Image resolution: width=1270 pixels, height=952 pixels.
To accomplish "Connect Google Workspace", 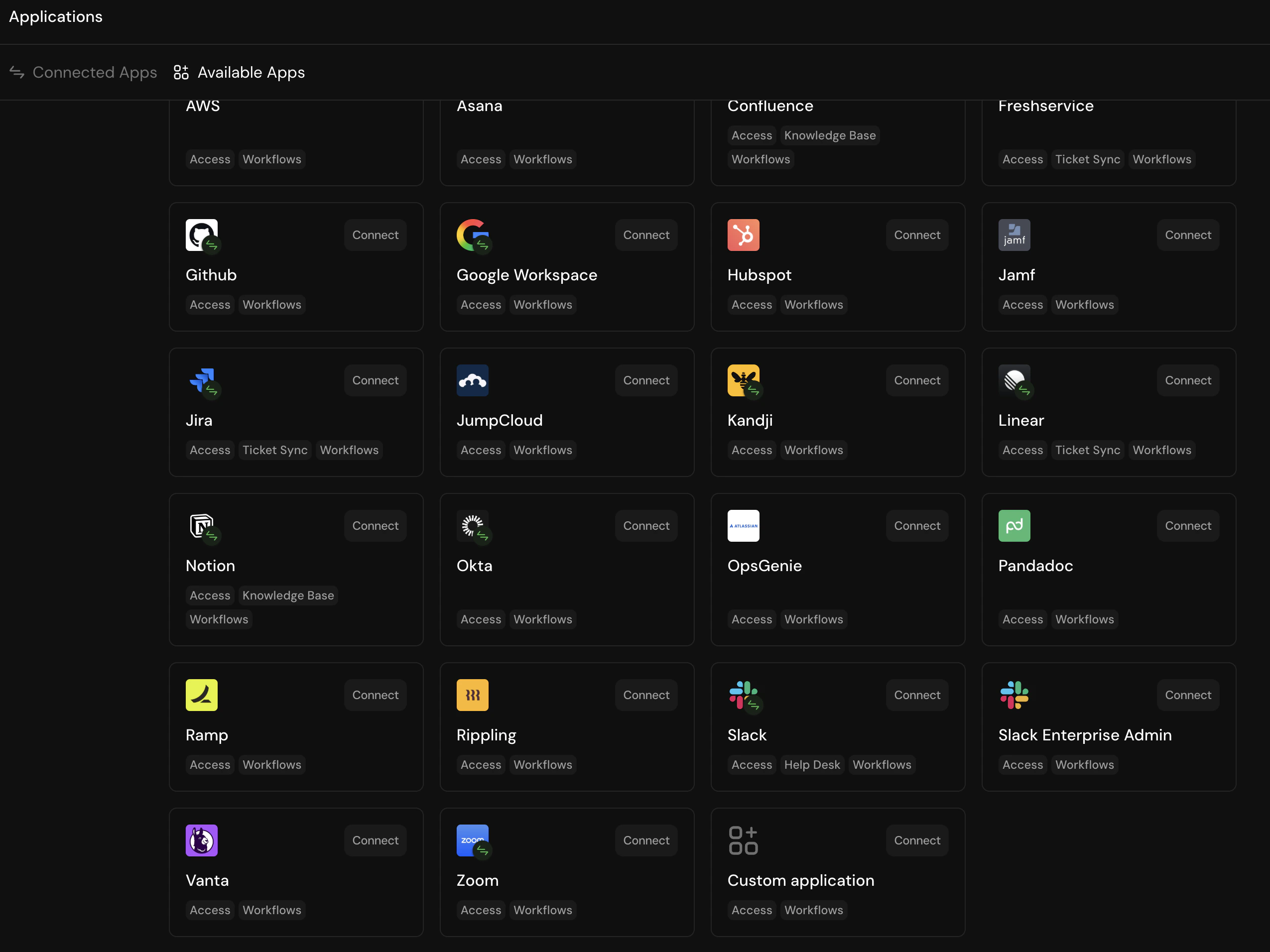I will pyautogui.click(x=645, y=235).
